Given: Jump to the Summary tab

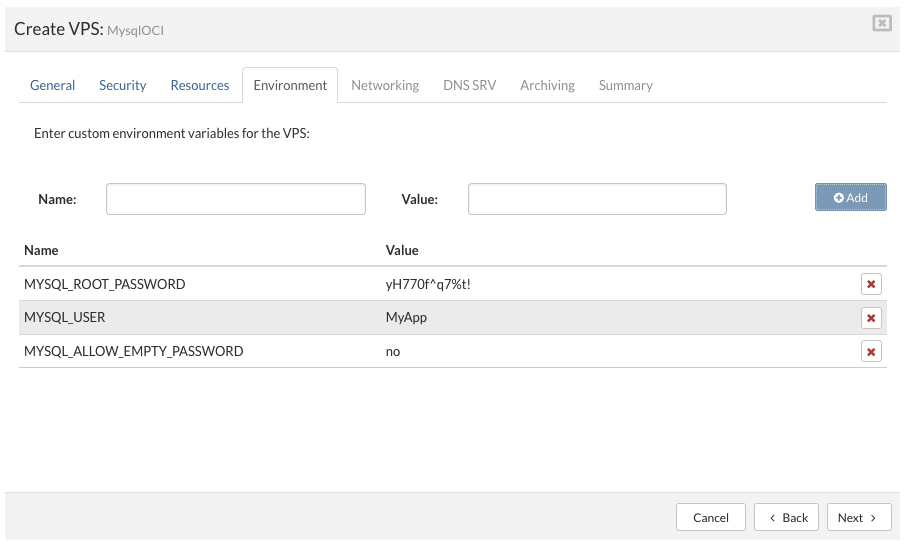Looking at the screenshot, I should tap(625, 85).
